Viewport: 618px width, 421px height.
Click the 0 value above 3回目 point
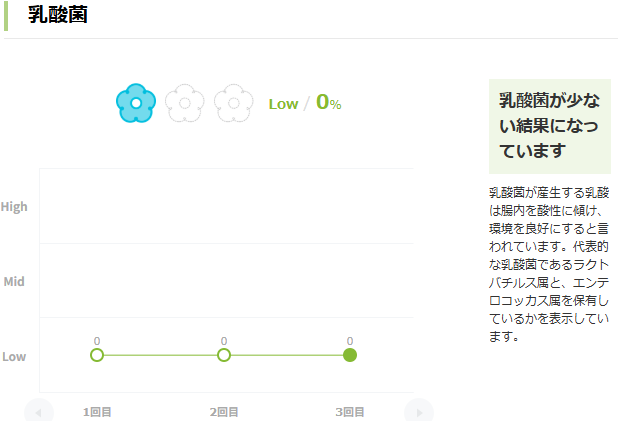(350, 341)
